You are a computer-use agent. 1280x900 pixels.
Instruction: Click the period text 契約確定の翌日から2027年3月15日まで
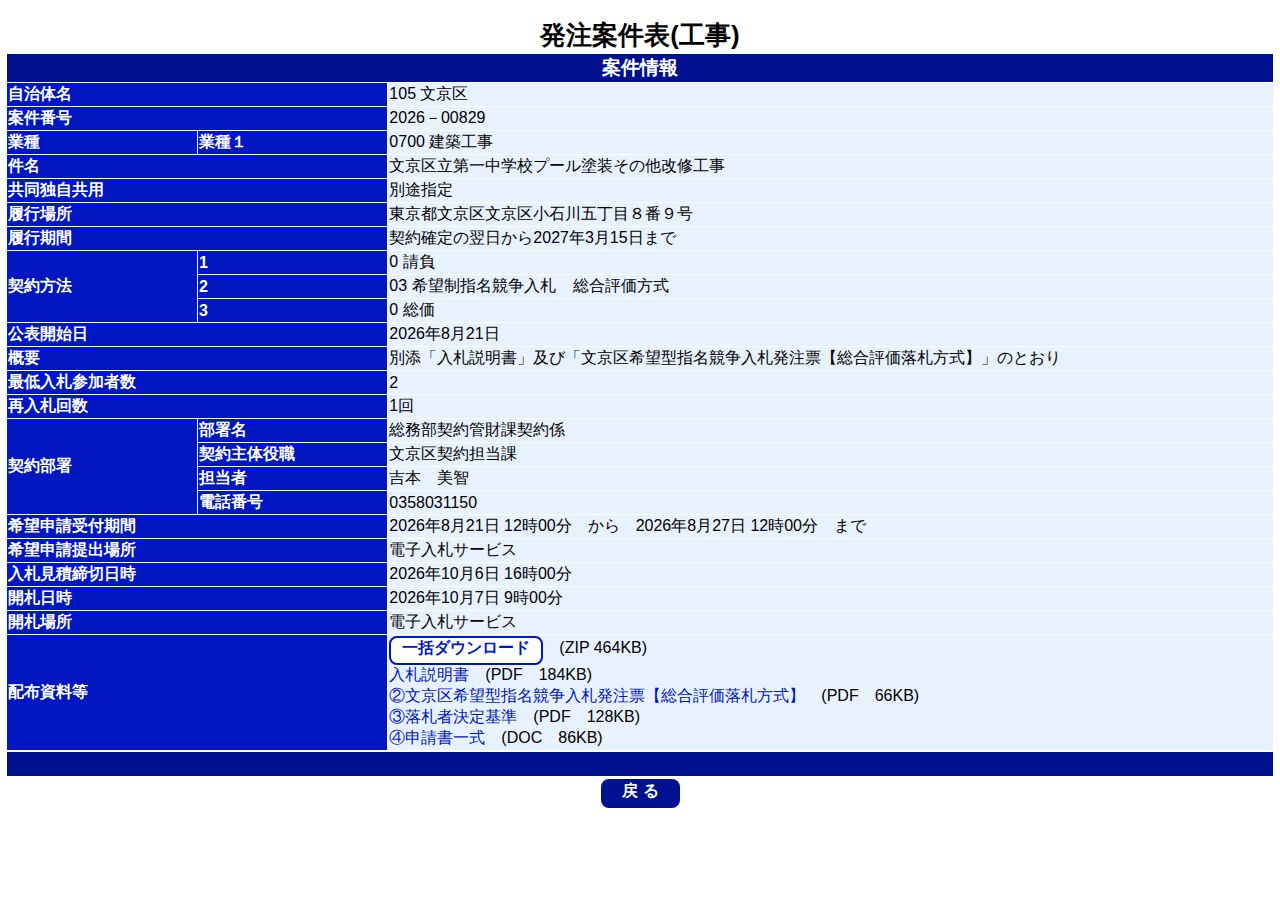pos(533,238)
